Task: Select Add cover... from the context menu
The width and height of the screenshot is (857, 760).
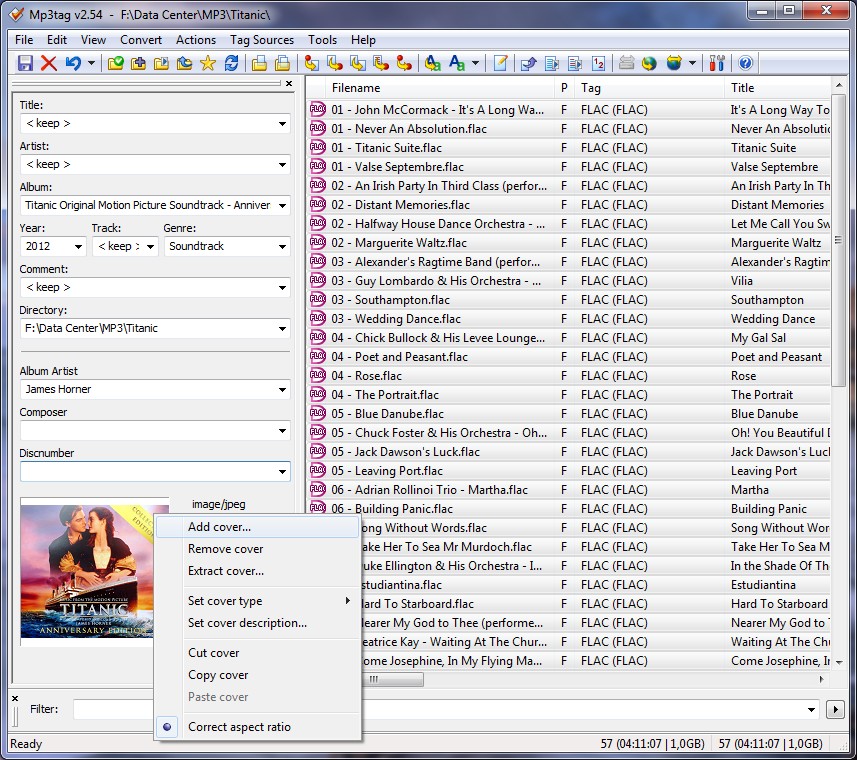Action: [x=257, y=527]
